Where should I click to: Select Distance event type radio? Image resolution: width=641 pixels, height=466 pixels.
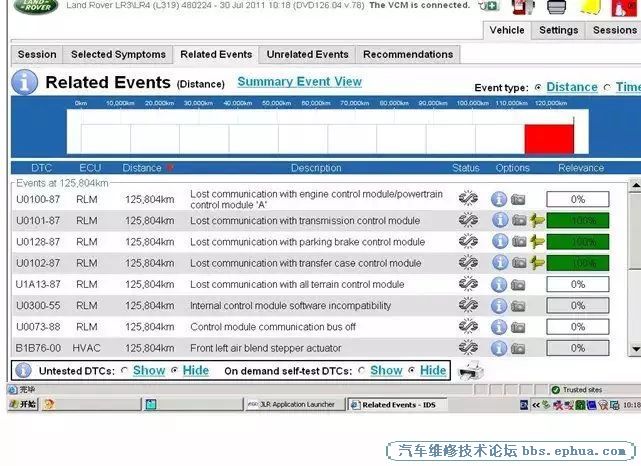point(538,87)
